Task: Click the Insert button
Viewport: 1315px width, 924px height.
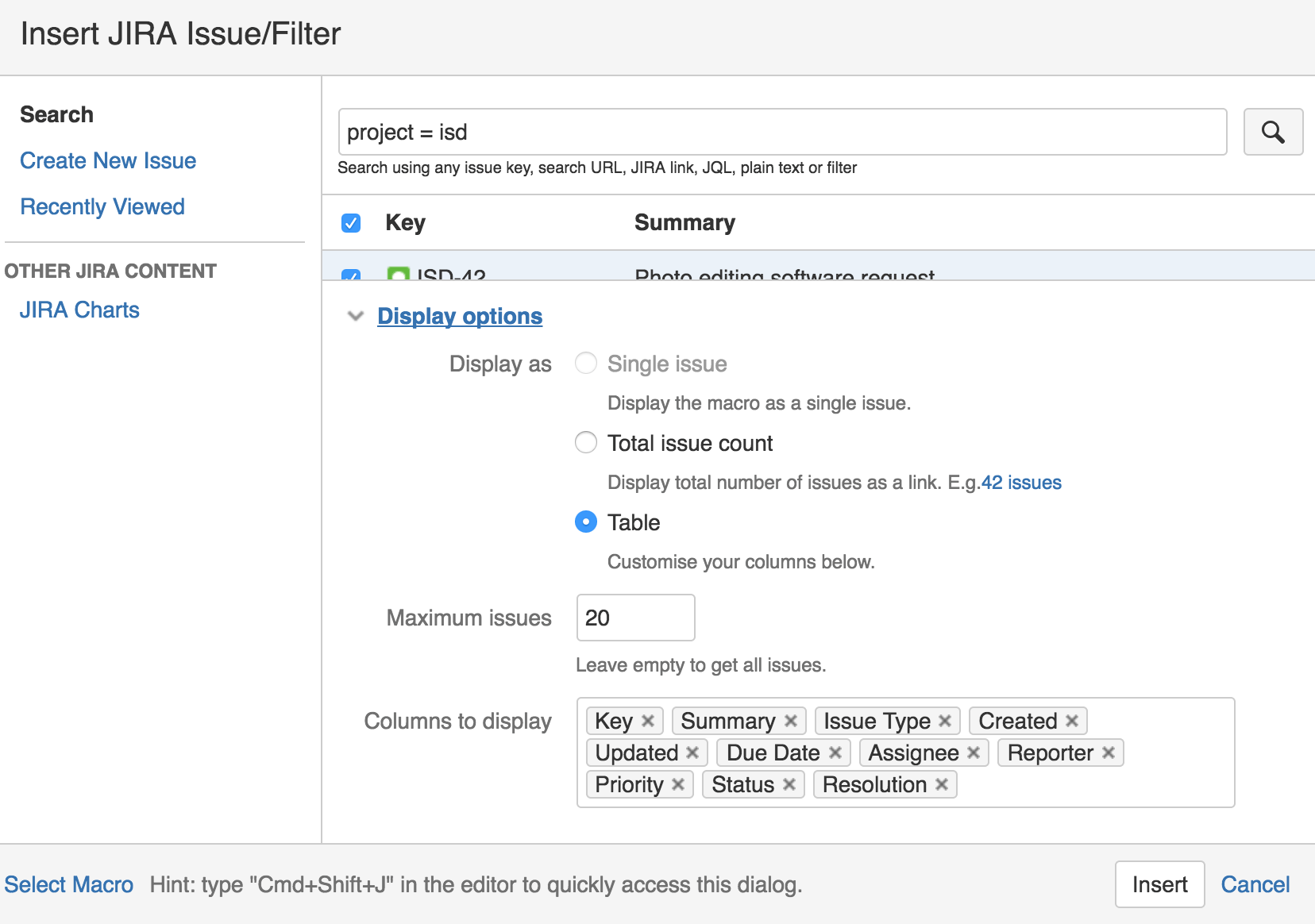Action: tap(1159, 884)
